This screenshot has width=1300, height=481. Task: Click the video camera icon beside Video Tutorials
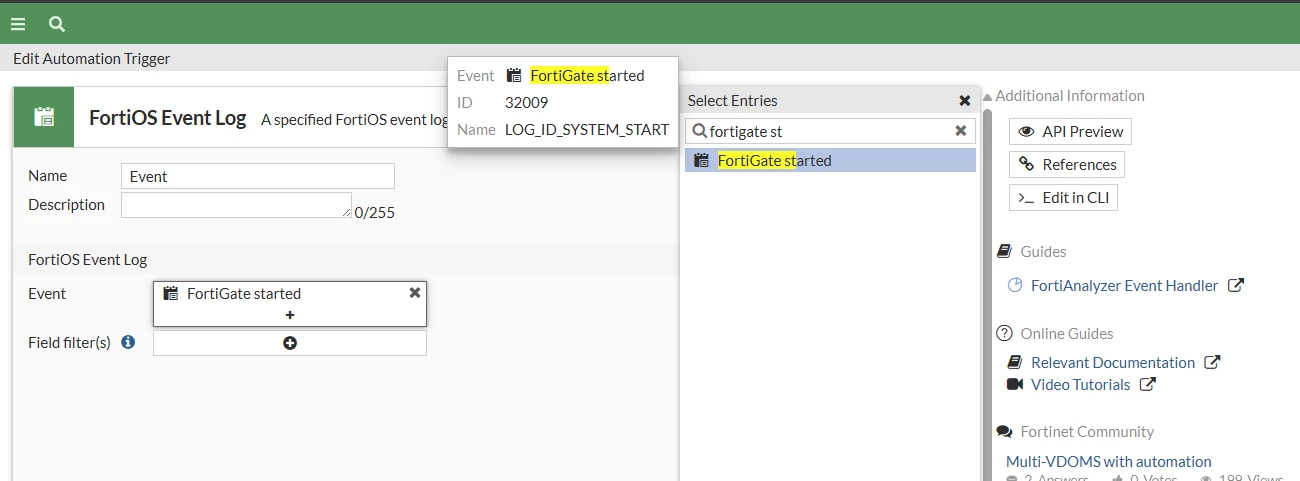pos(1015,384)
